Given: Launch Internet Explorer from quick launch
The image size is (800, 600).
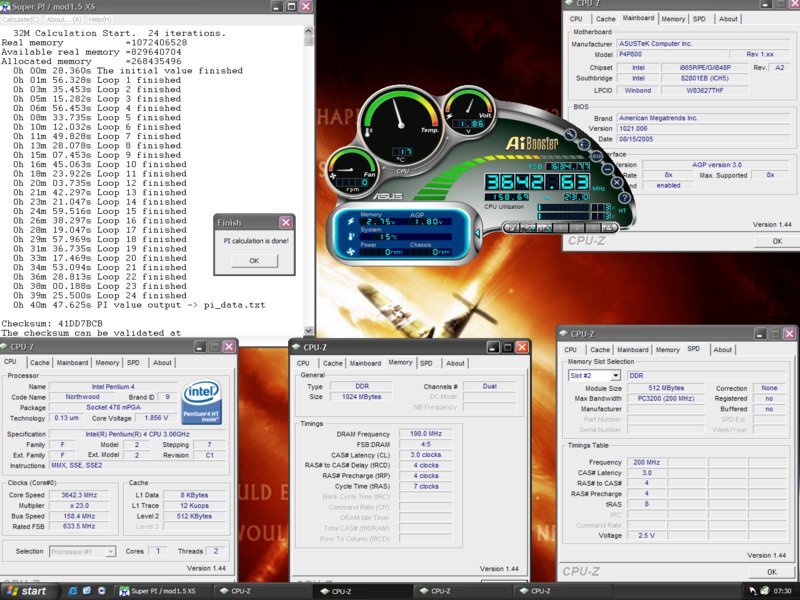Looking at the screenshot, I should coord(72,591).
